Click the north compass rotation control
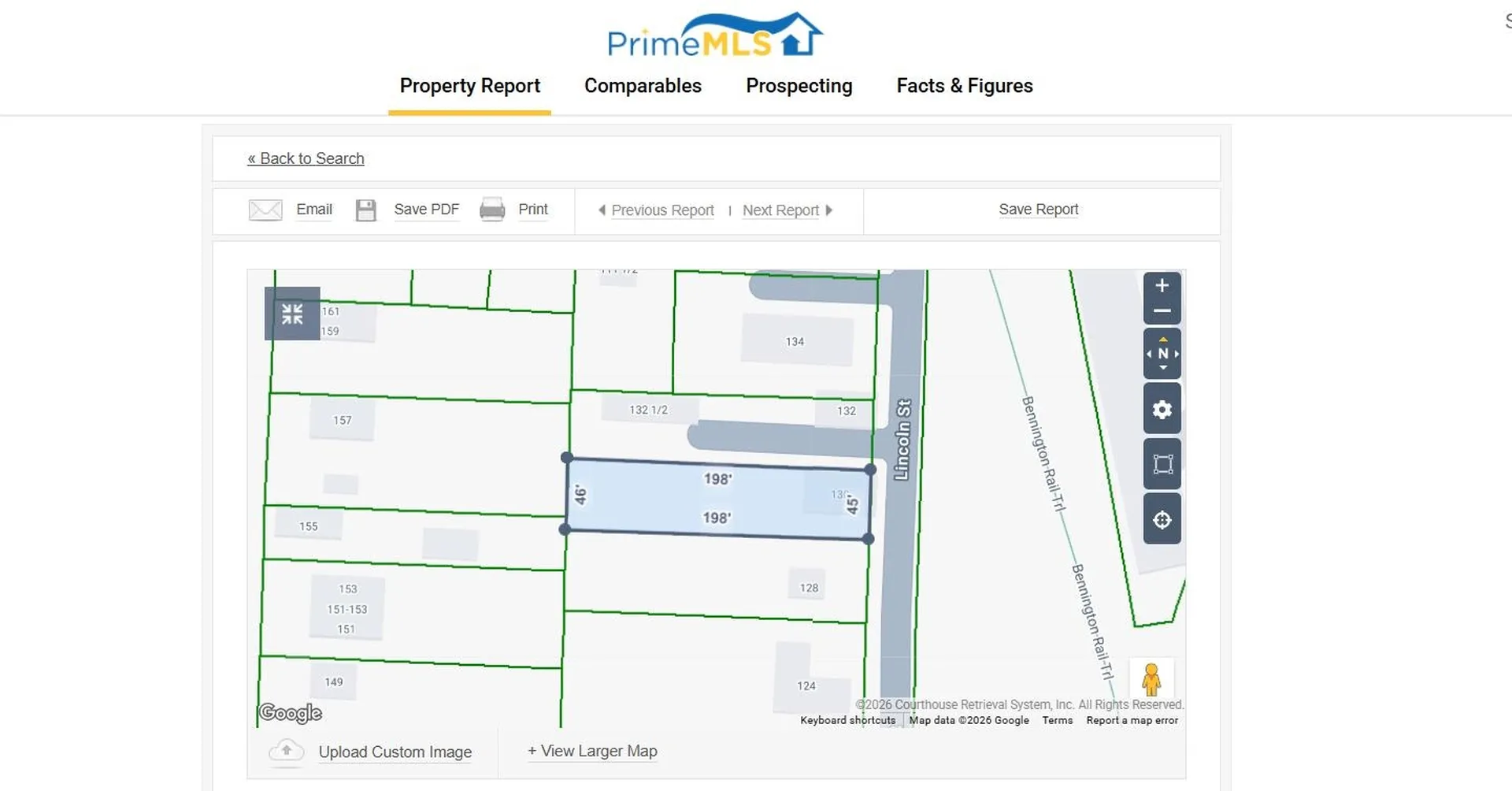1512x791 pixels. click(1162, 354)
